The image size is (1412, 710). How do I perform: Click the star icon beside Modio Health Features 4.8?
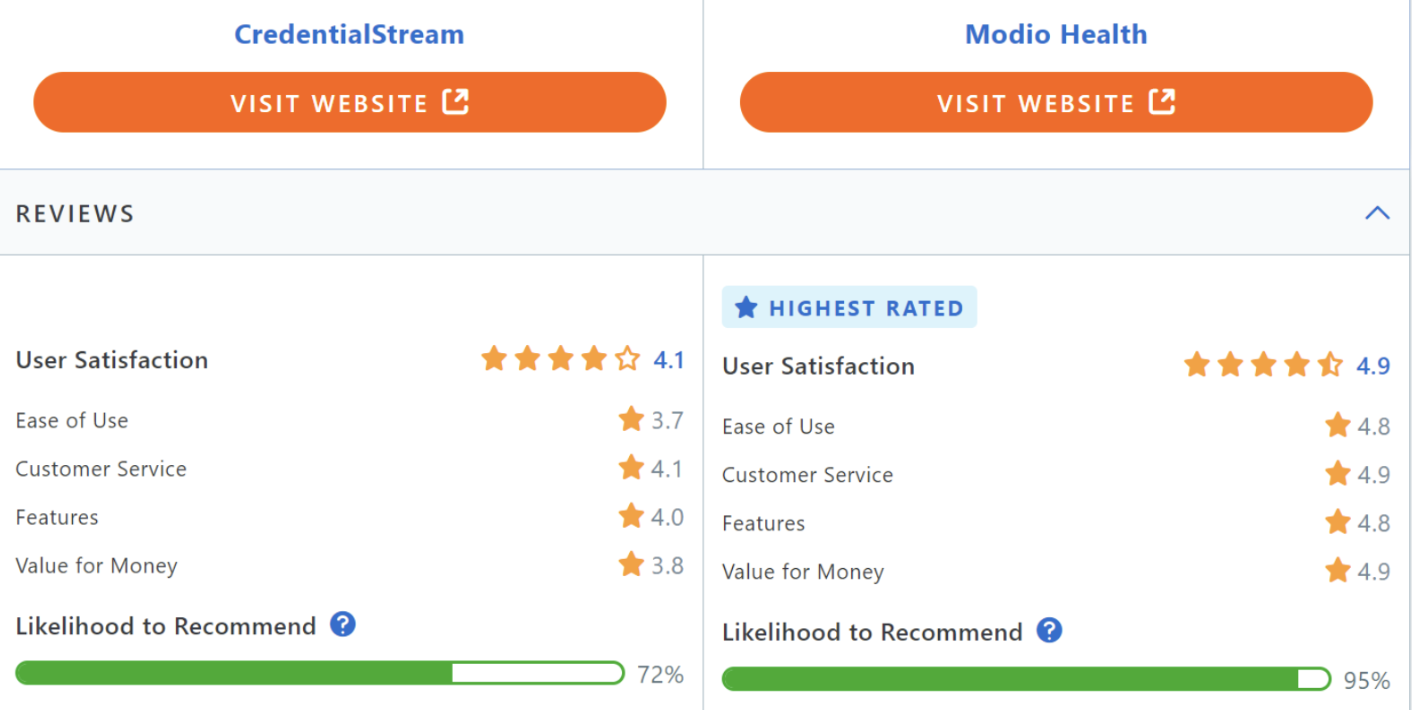pos(1338,521)
